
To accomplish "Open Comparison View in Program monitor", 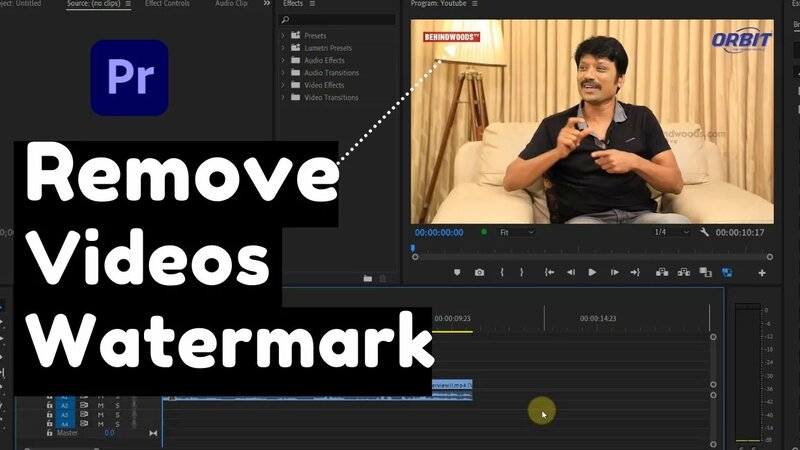I will point(705,272).
